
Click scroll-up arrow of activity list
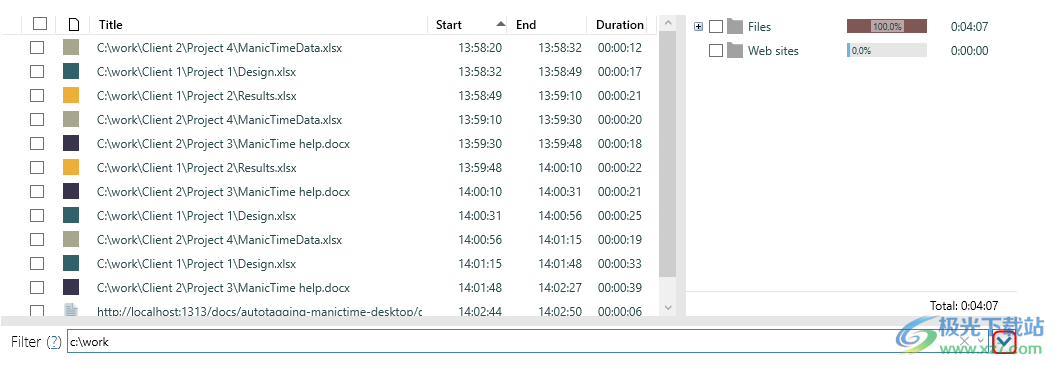pyautogui.click(x=667, y=24)
